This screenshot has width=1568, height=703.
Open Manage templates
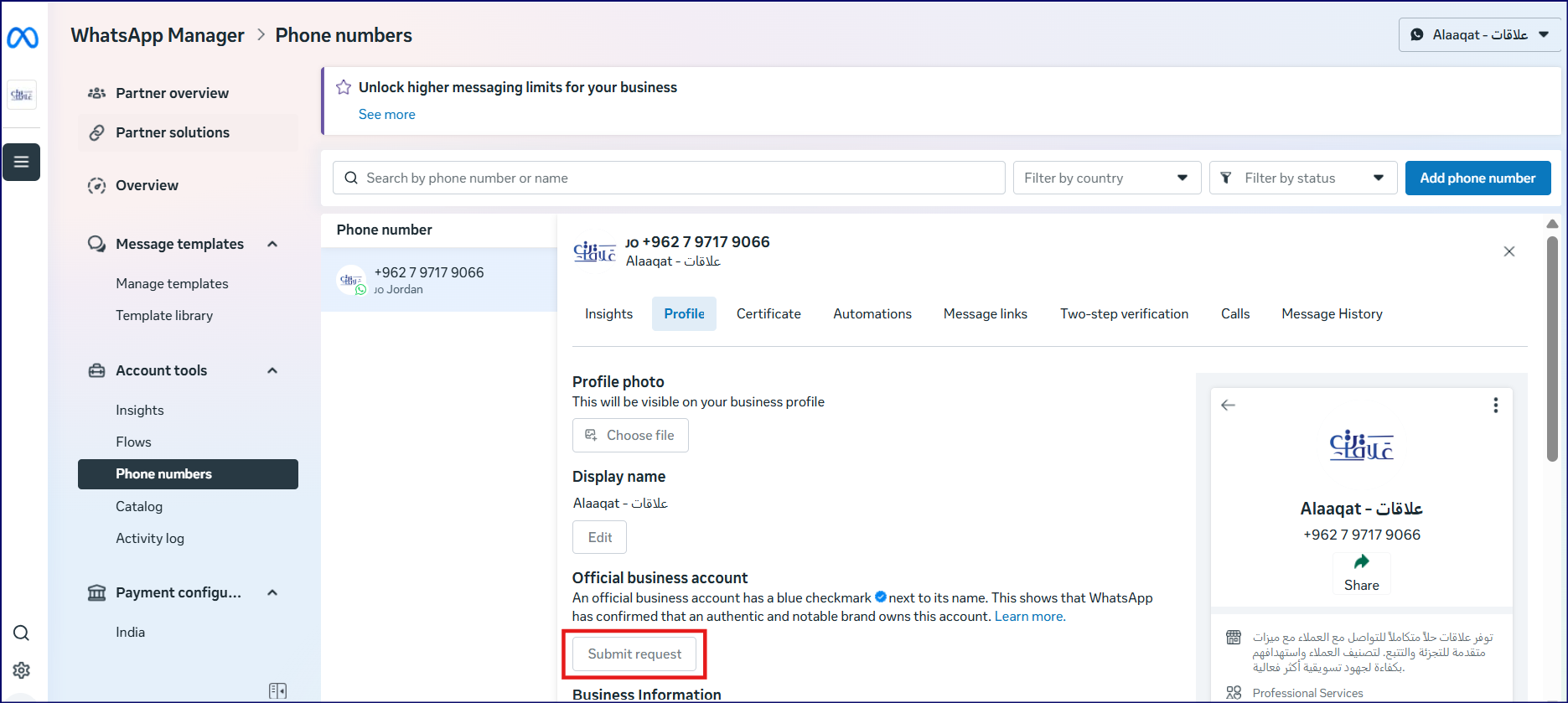172,283
